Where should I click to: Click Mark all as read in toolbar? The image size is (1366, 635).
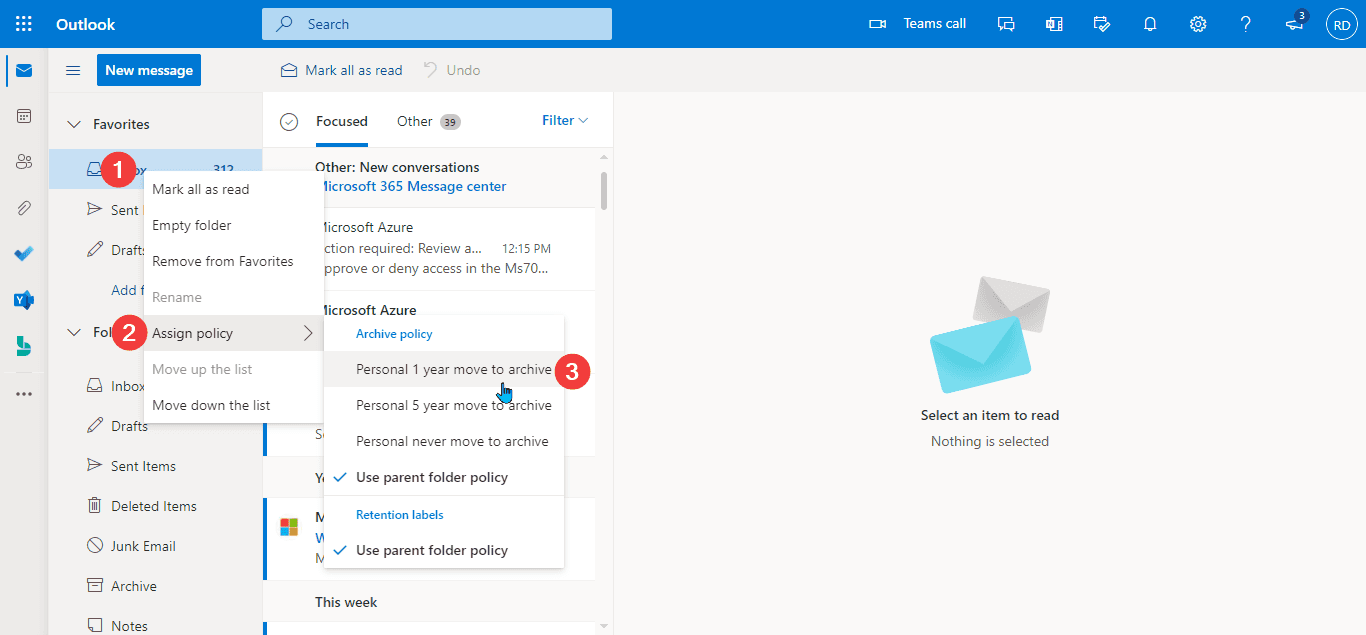(x=342, y=70)
